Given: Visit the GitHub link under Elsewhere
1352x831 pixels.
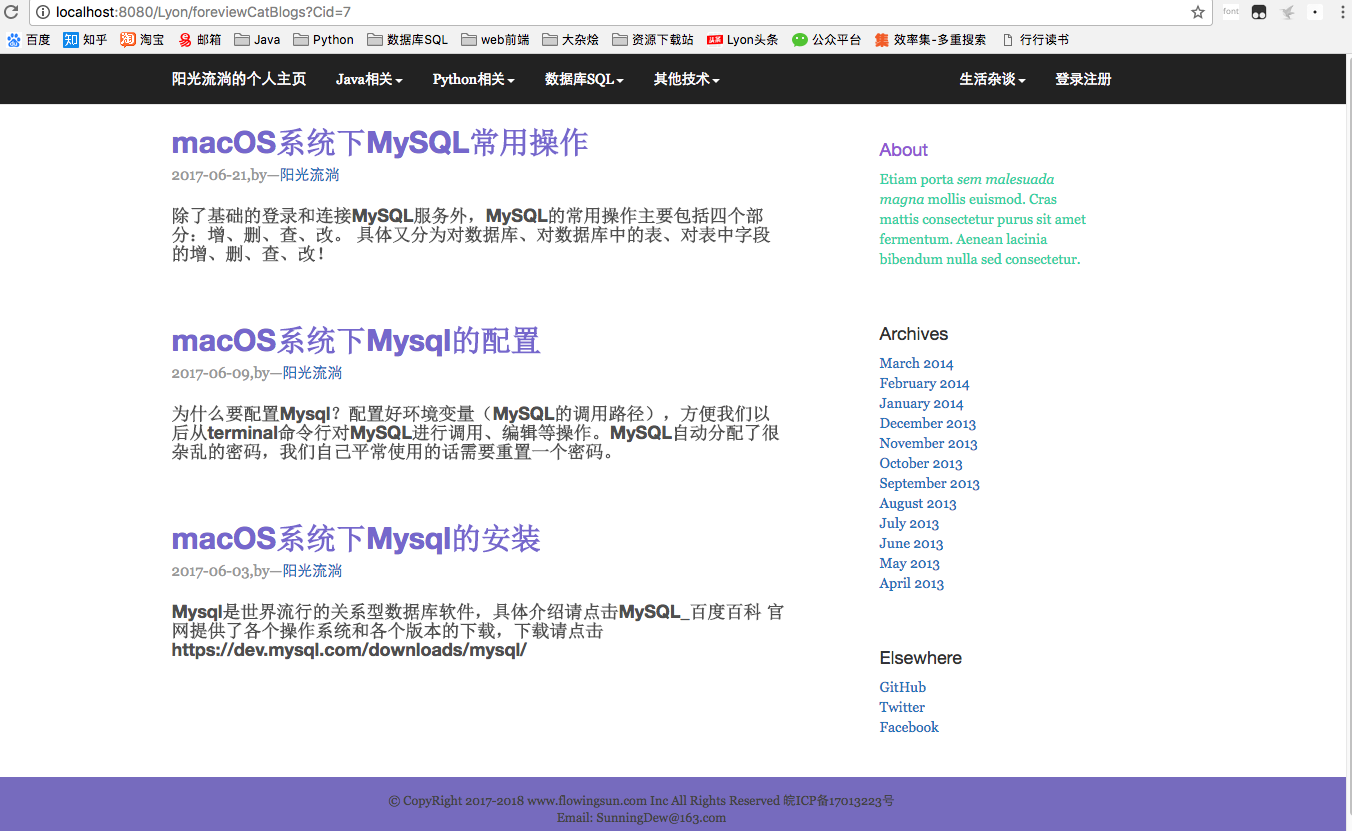Looking at the screenshot, I should [902, 687].
